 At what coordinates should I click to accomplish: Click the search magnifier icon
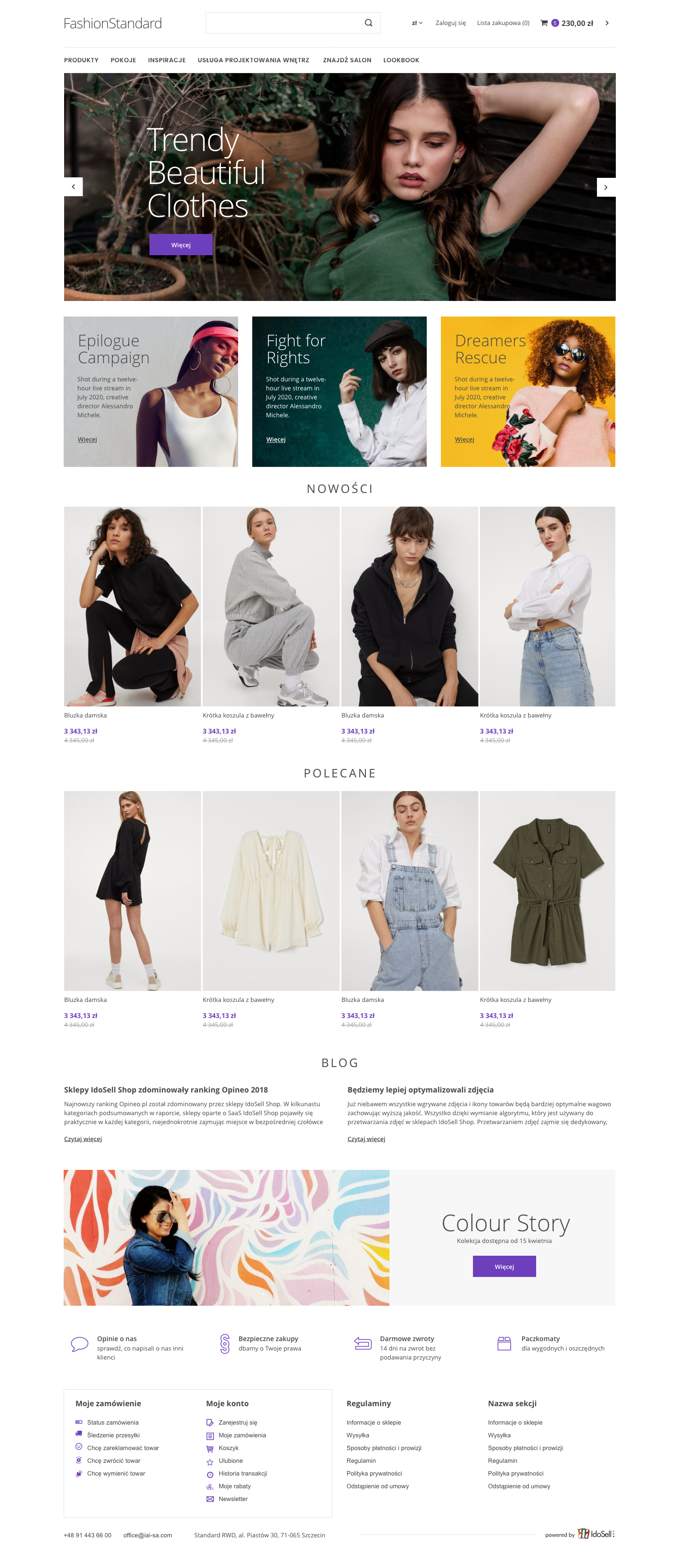coord(368,23)
